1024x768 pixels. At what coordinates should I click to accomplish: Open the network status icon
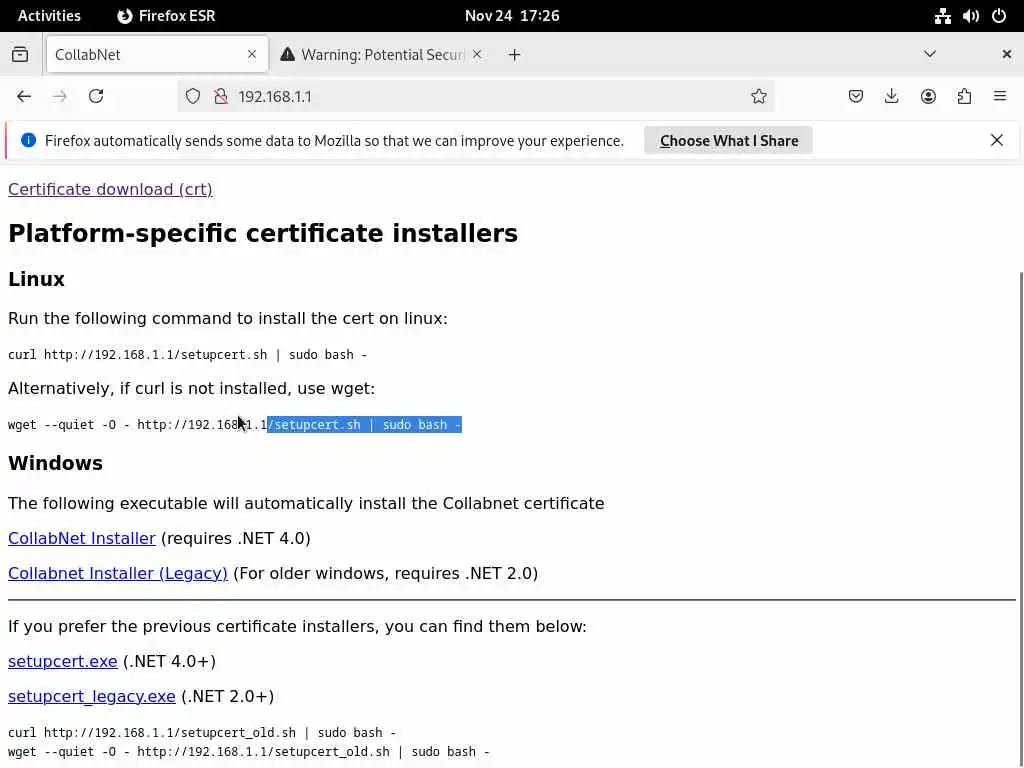click(942, 16)
